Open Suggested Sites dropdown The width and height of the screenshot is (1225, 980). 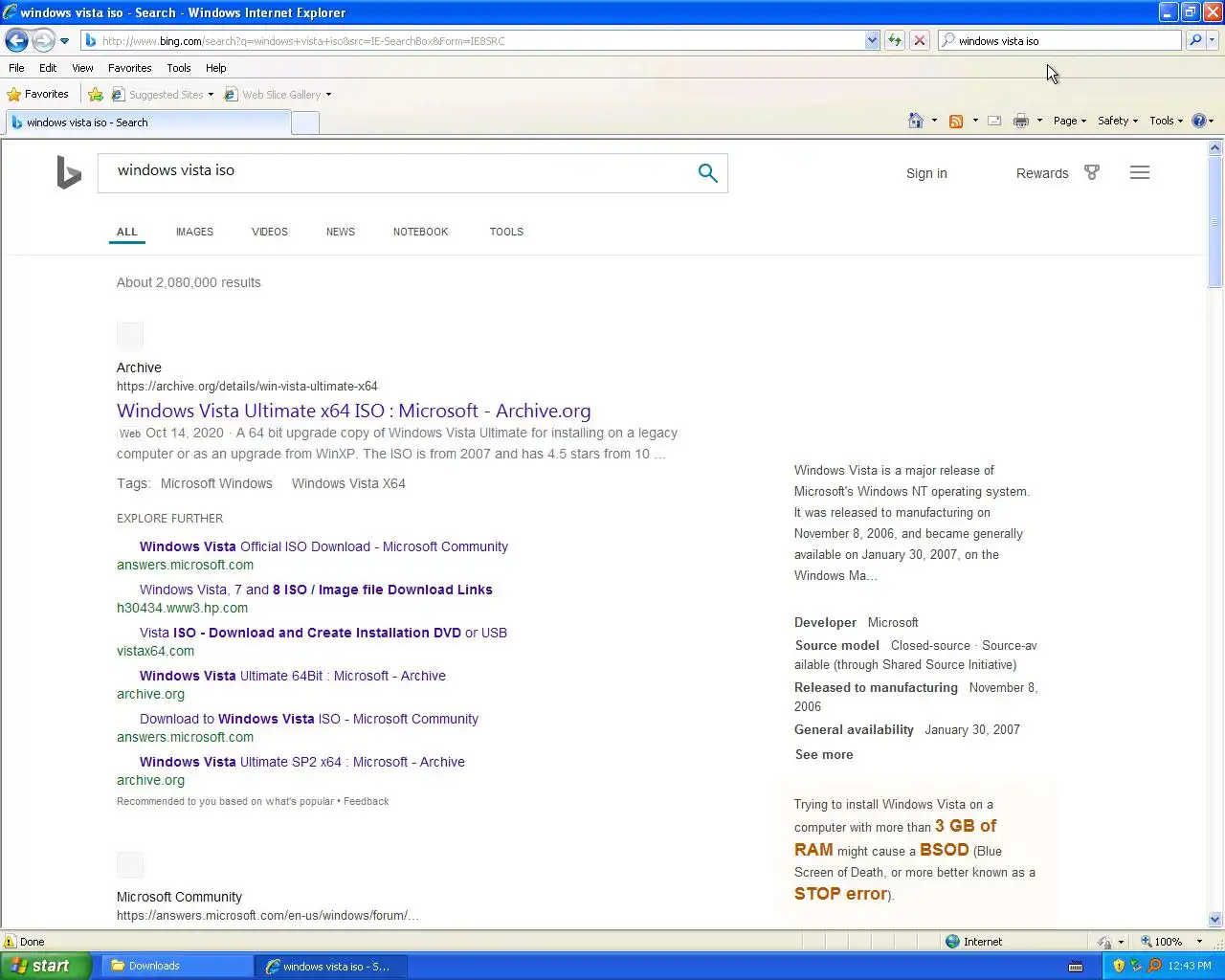(163, 94)
